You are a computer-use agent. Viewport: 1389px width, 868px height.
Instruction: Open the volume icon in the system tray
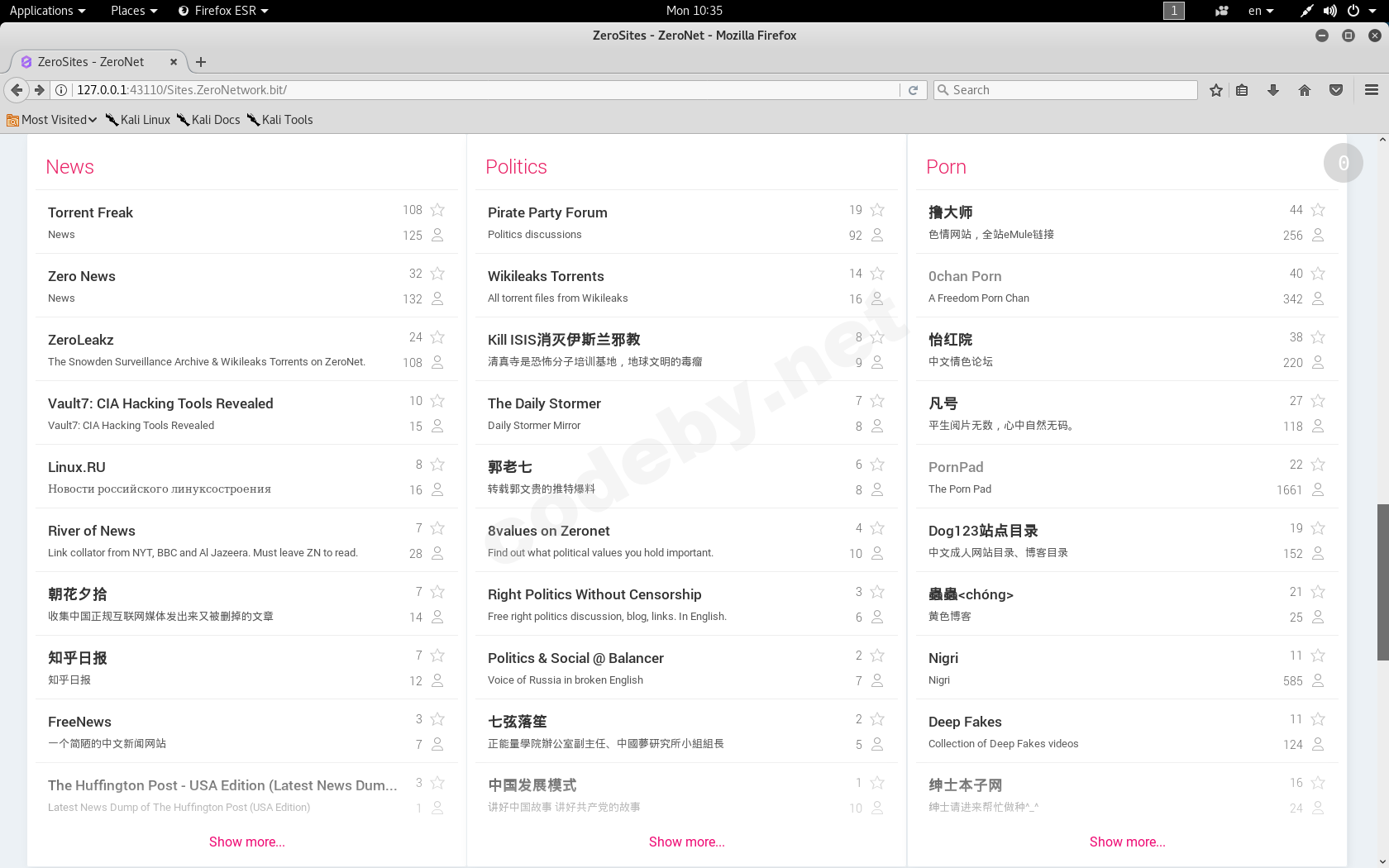point(1330,11)
